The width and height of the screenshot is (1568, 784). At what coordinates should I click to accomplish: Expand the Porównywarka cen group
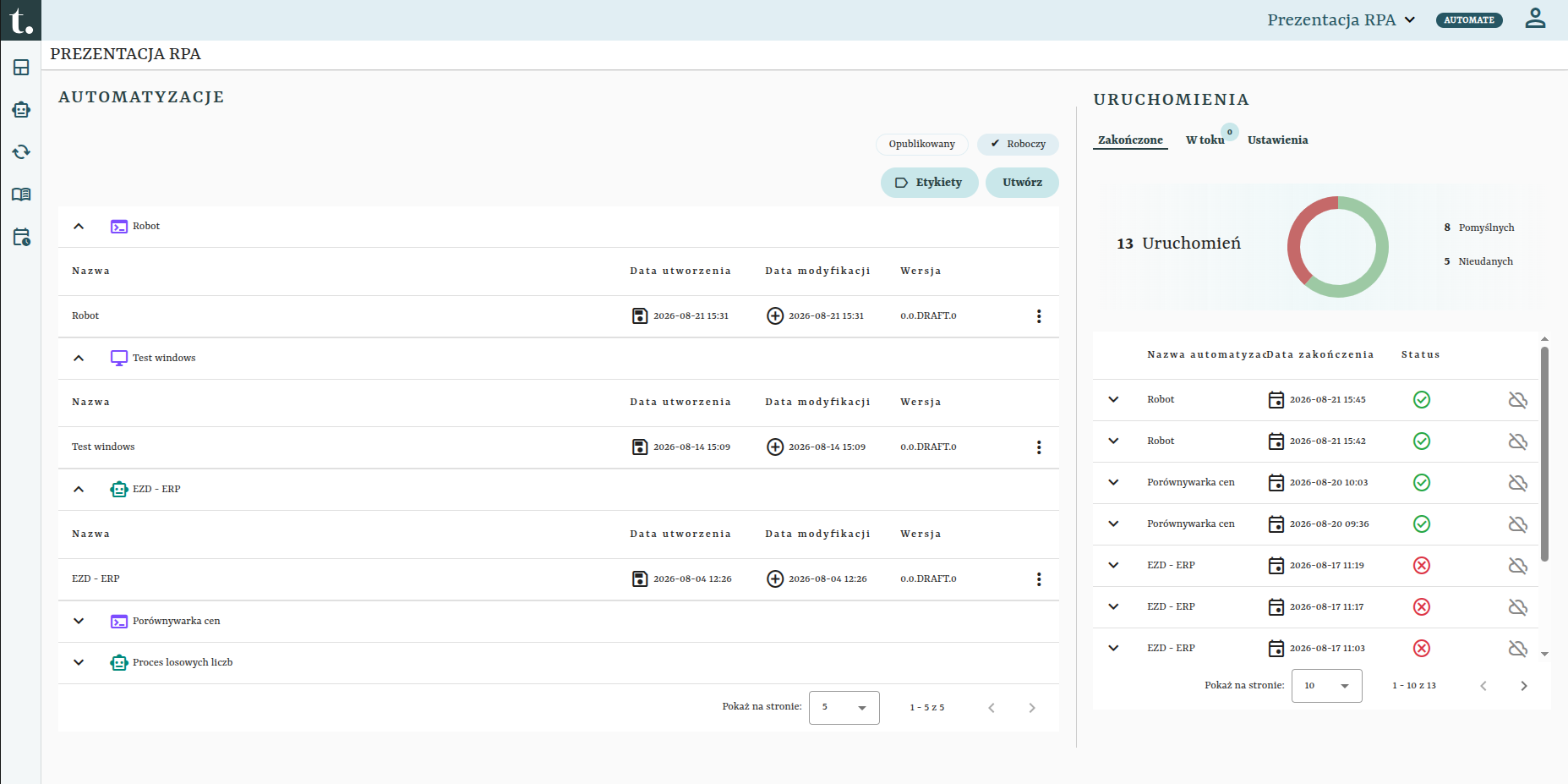[79, 622]
